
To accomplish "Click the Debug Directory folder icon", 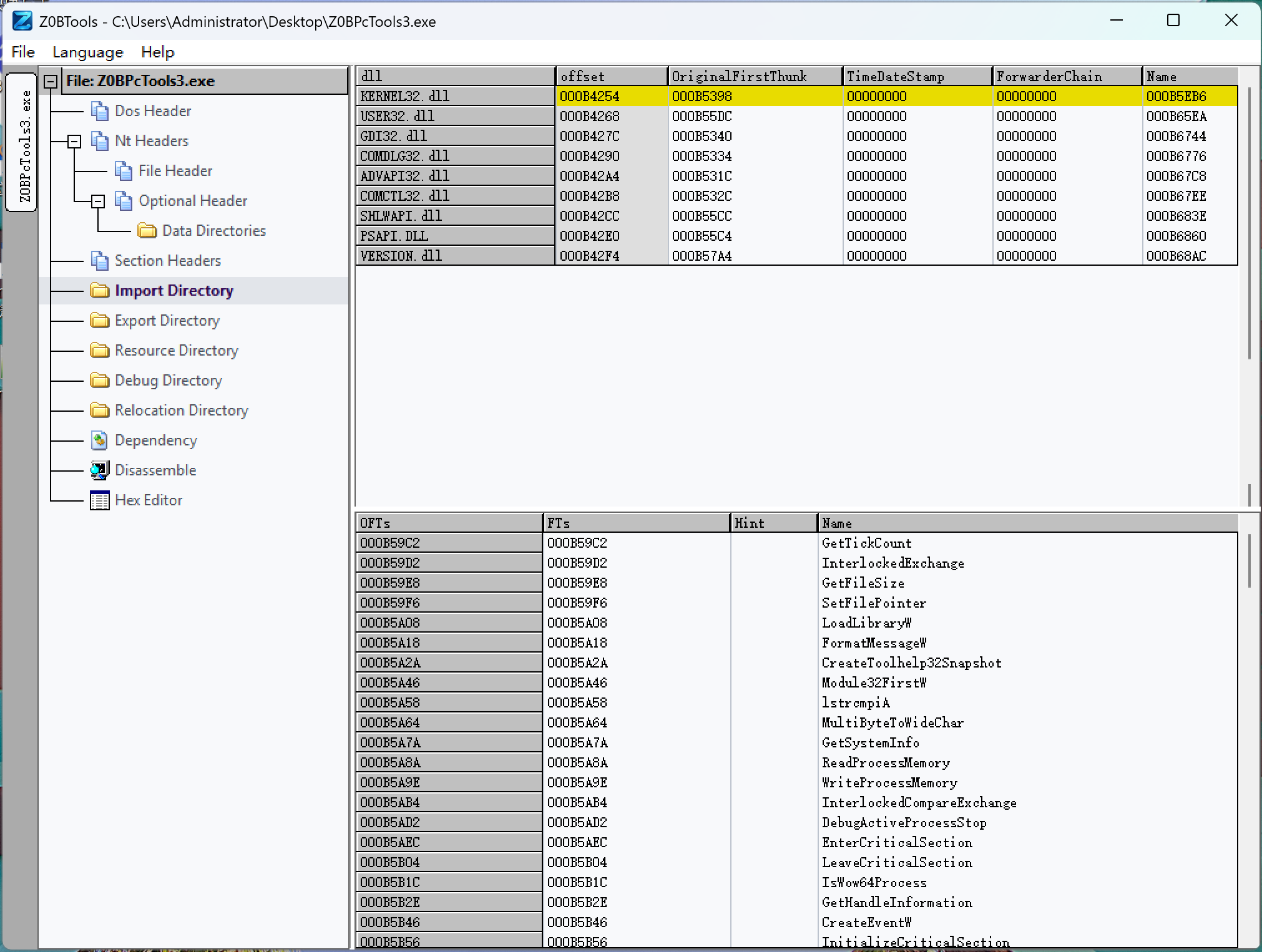I will pyautogui.click(x=100, y=381).
